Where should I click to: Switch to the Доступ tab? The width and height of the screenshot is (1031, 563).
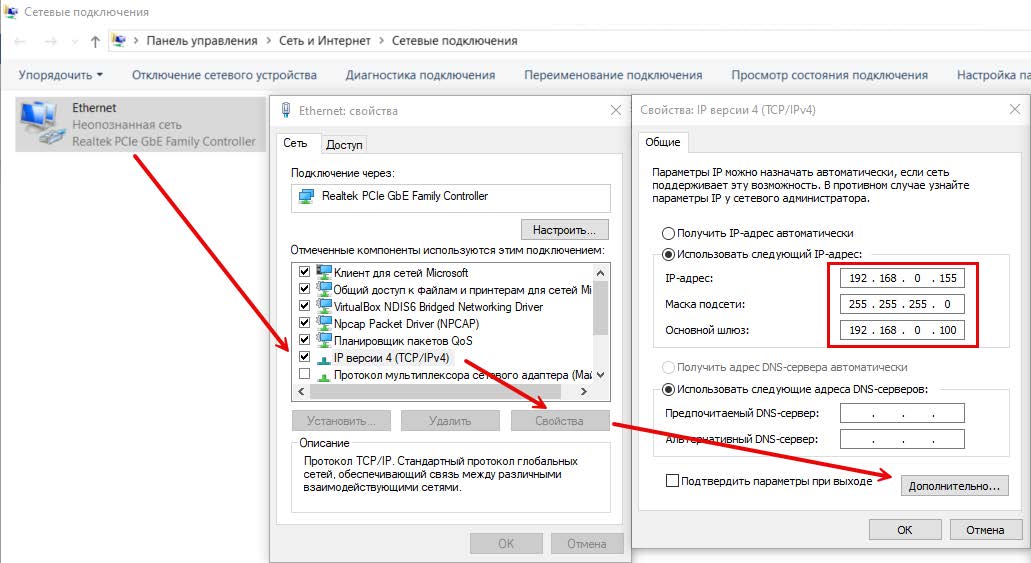344,145
